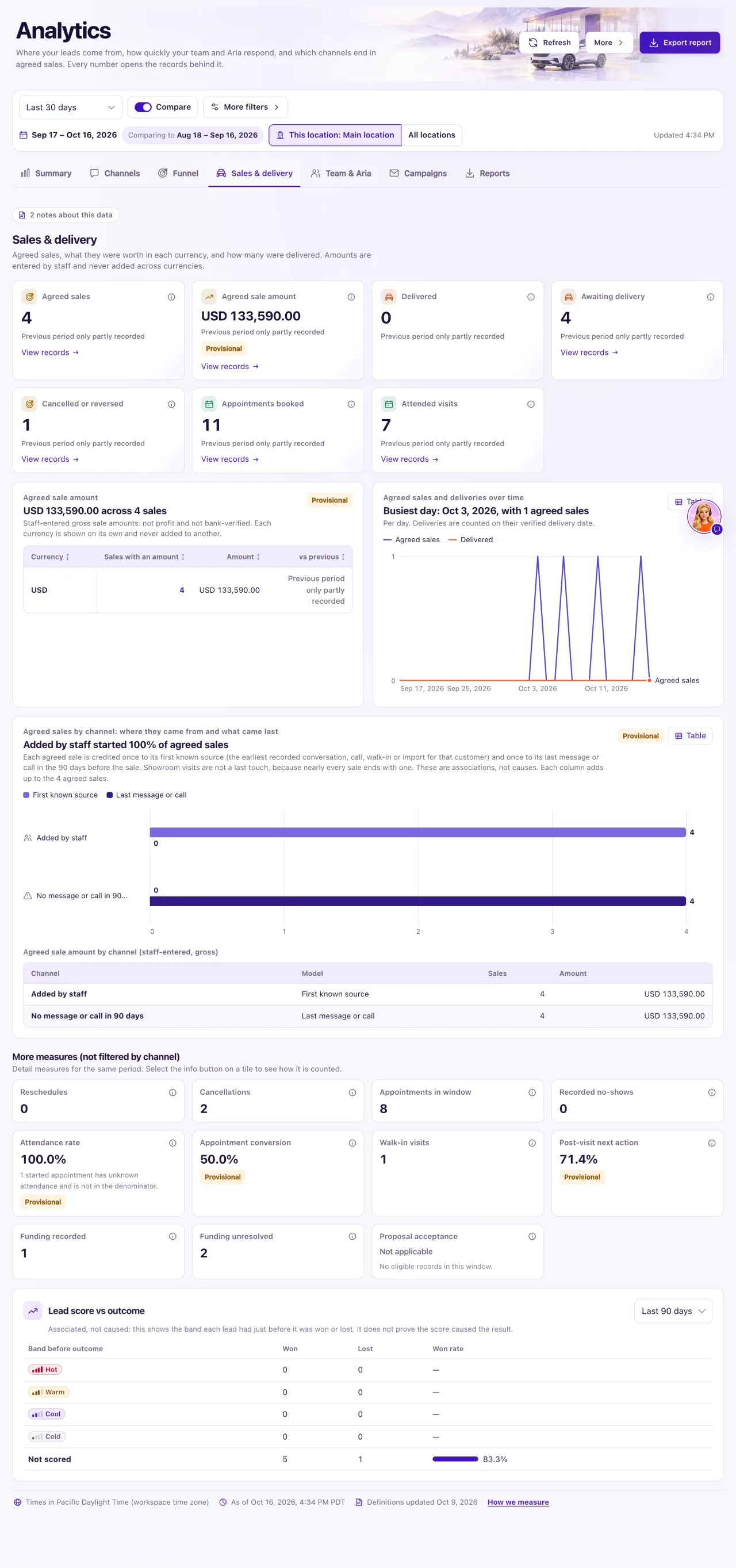This screenshot has height=1568, width=736.
Task: Open Aria assistant avatar chat
Action: click(x=704, y=516)
